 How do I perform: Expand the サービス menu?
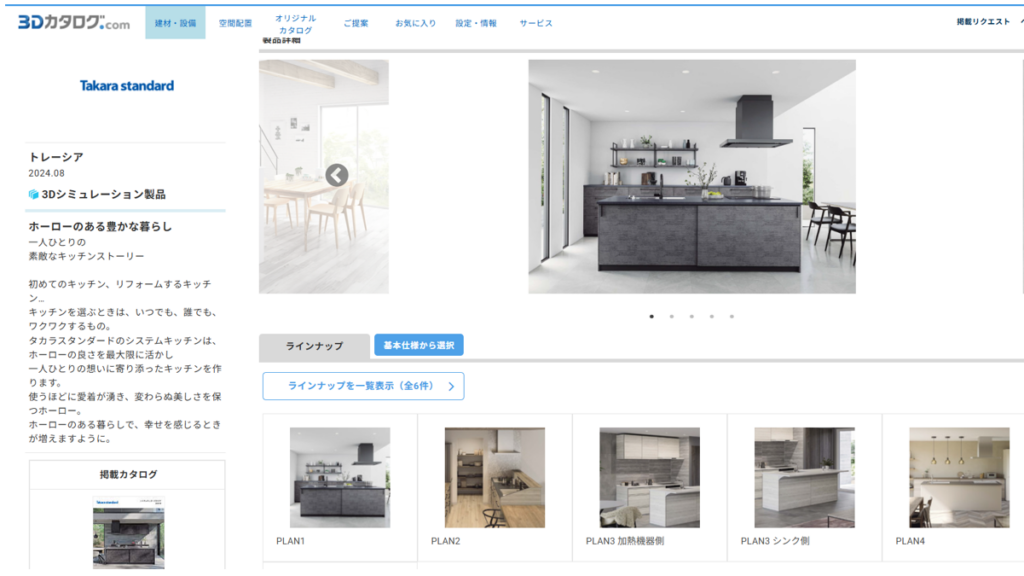point(536,23)
